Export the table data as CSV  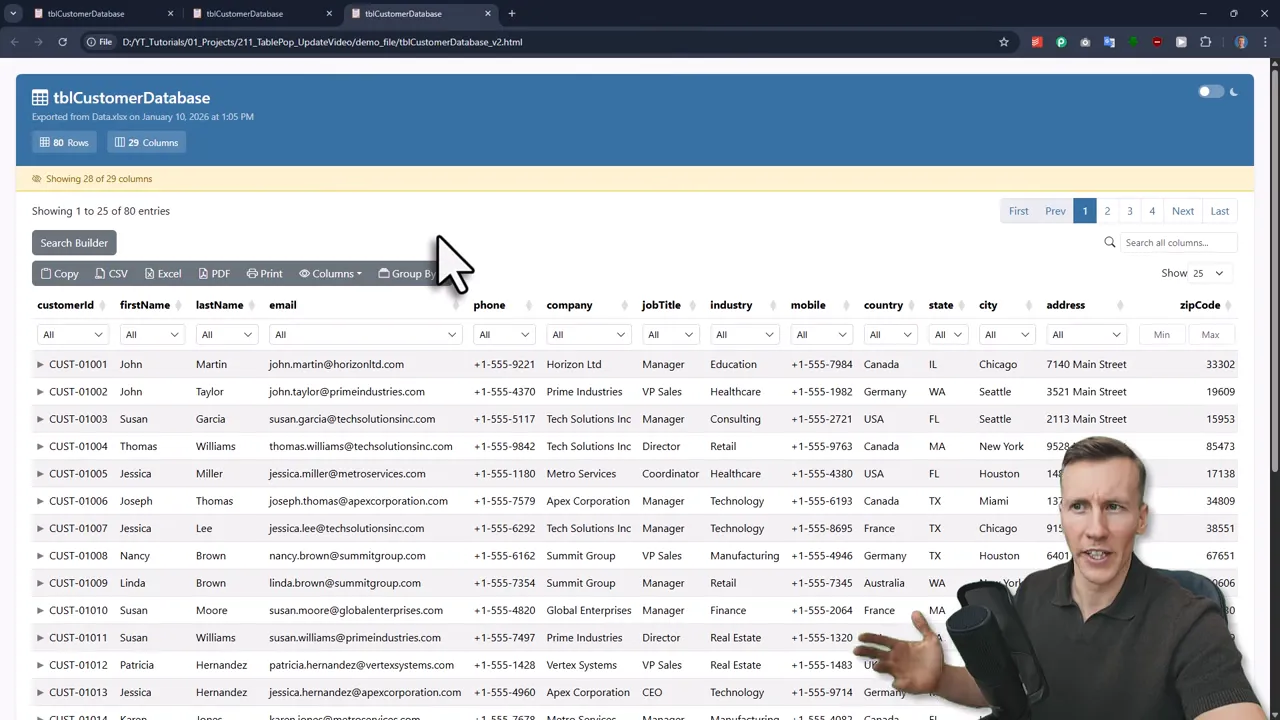click(x=111, y=273)
